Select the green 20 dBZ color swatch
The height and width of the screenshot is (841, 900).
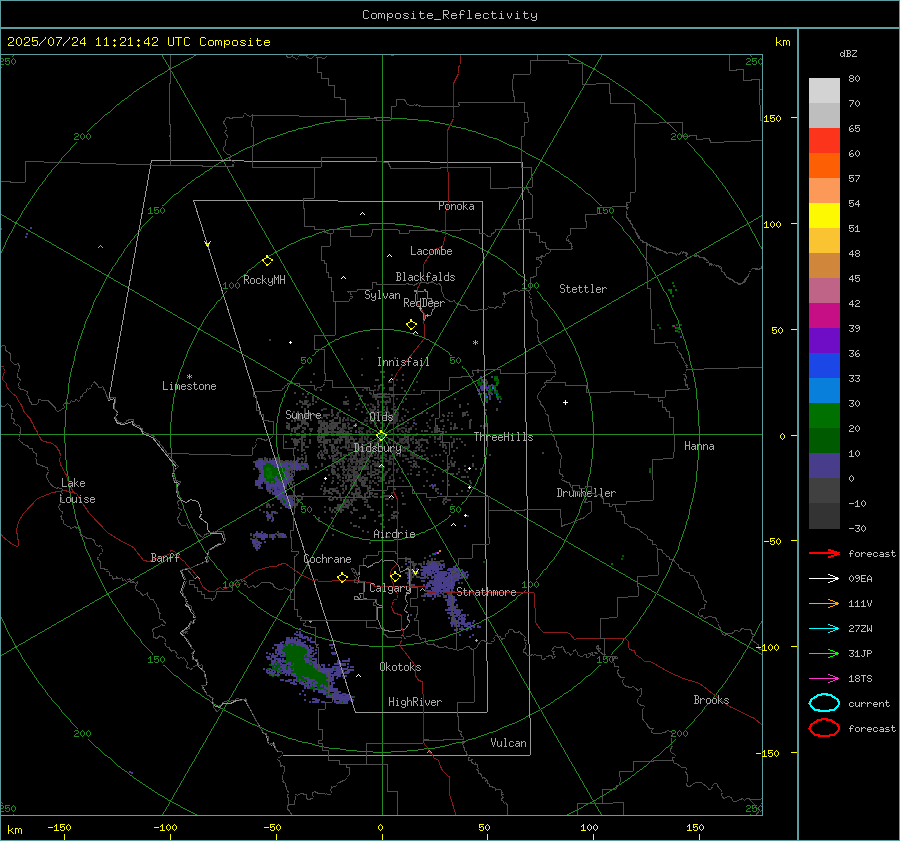(x=824, y=416)
